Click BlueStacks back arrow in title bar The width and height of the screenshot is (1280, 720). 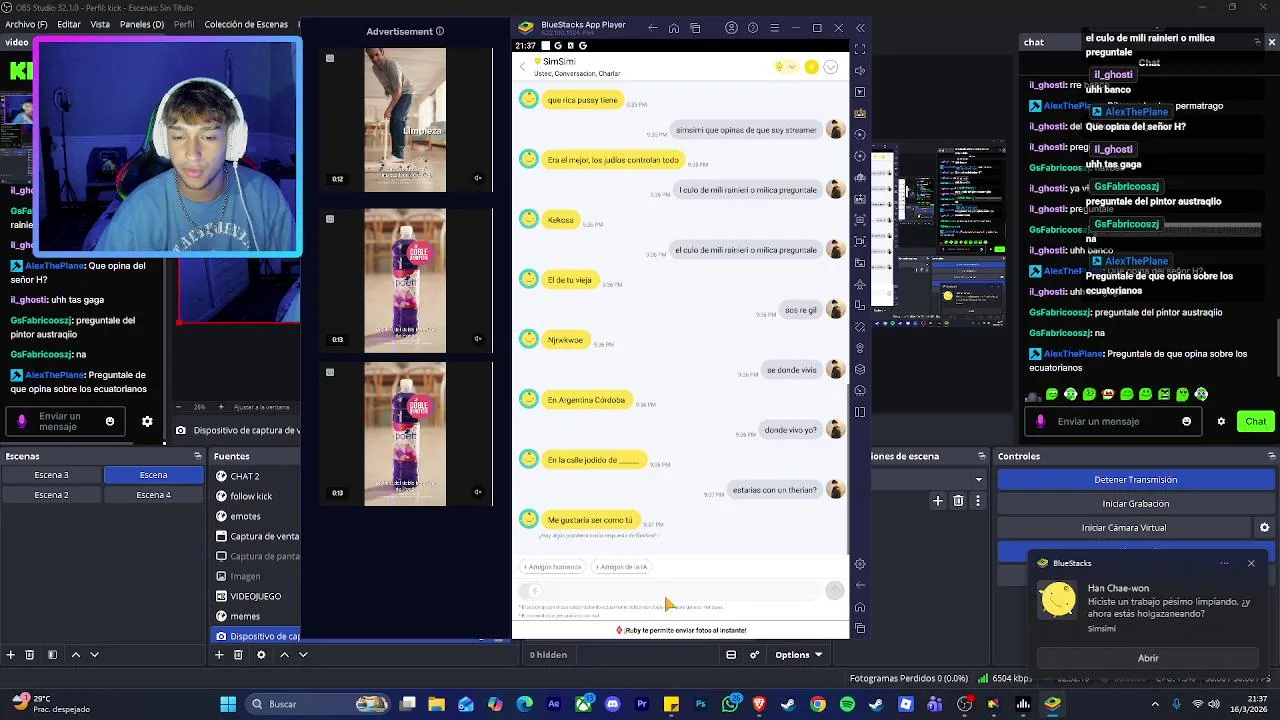tap(652, 28)
